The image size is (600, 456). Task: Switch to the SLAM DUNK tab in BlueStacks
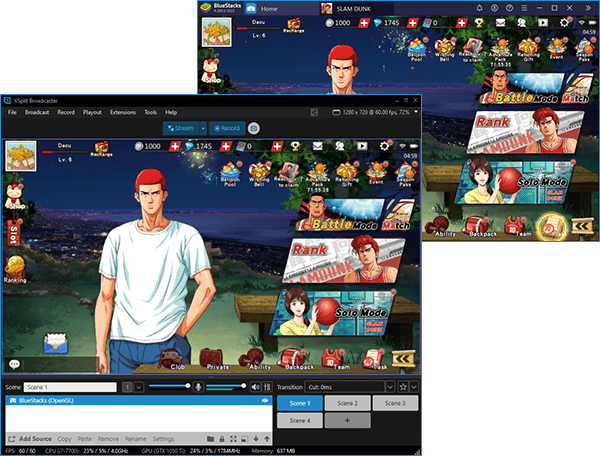[x=356, y=8]
